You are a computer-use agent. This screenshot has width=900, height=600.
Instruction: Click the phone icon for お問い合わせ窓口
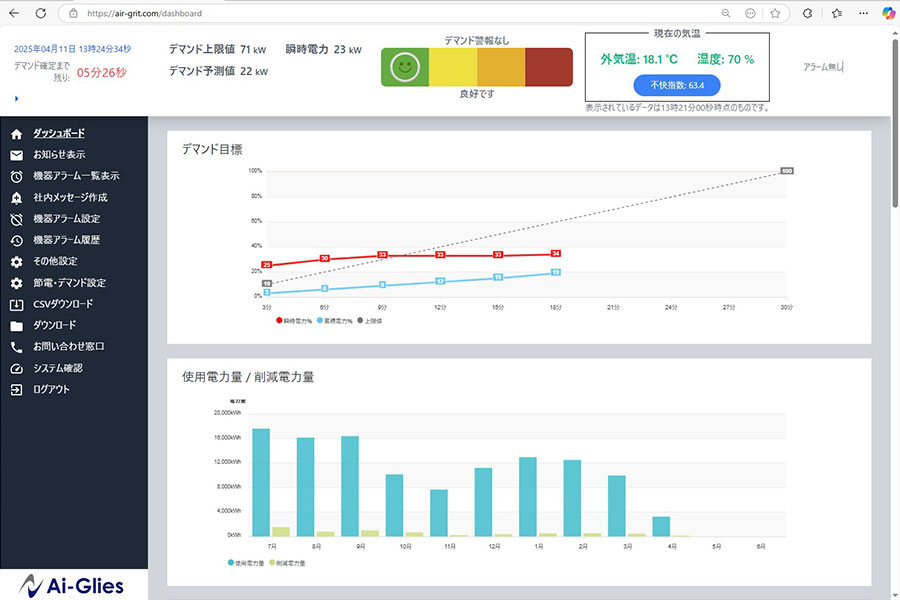click(x=16, y=347)
